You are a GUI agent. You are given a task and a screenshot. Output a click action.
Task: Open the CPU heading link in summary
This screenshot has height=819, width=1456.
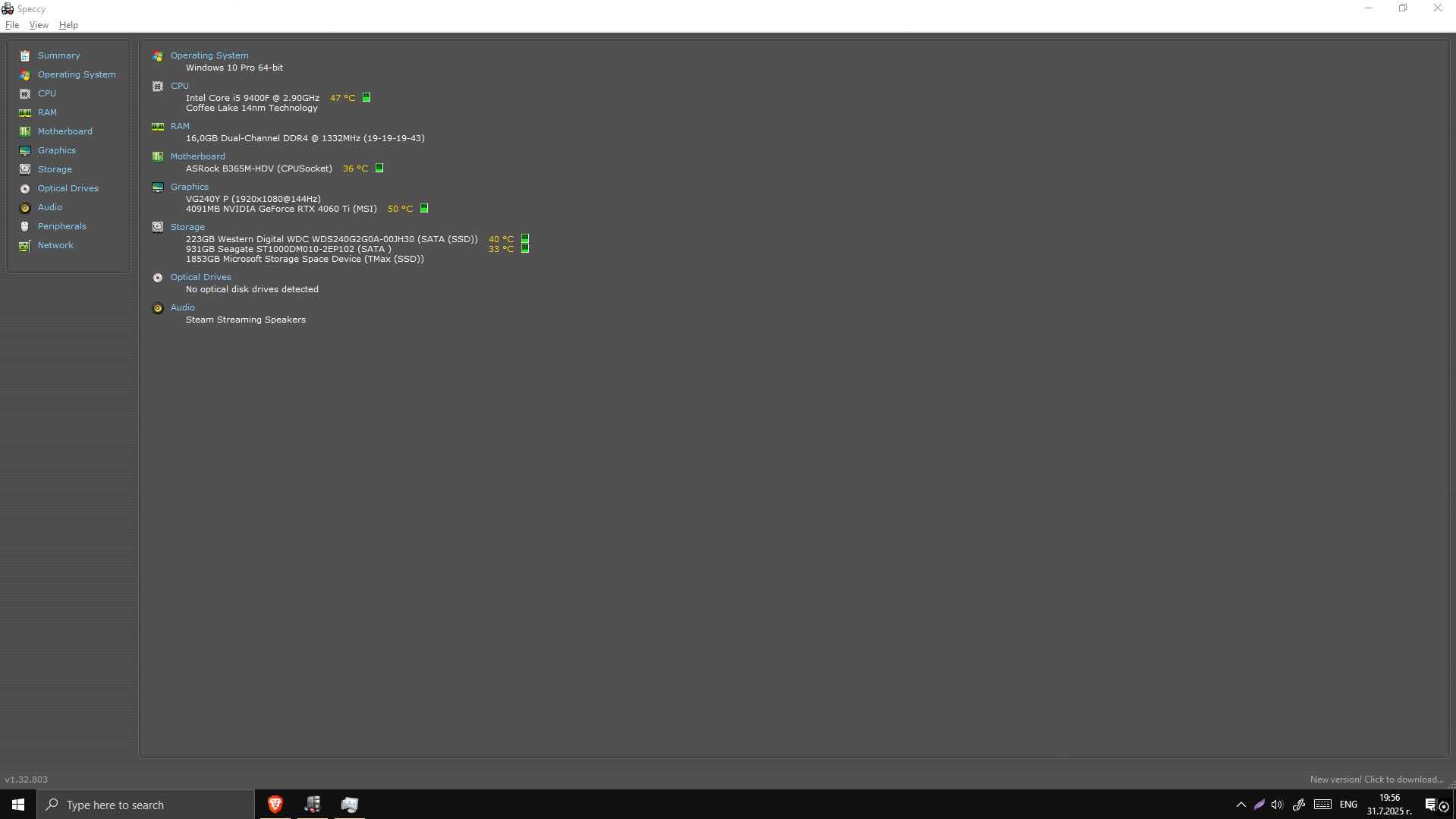coord(180,86)
